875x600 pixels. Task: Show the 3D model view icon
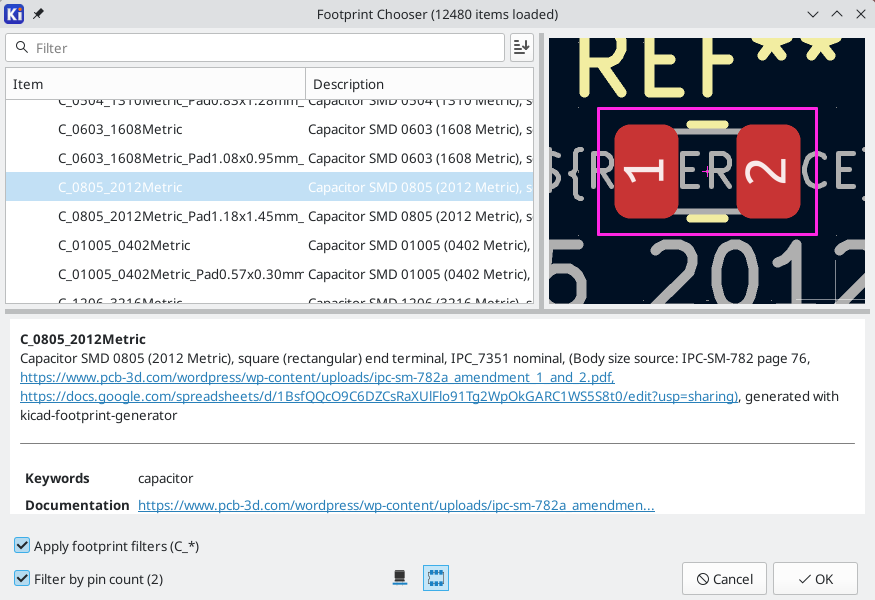click(400, 578)
